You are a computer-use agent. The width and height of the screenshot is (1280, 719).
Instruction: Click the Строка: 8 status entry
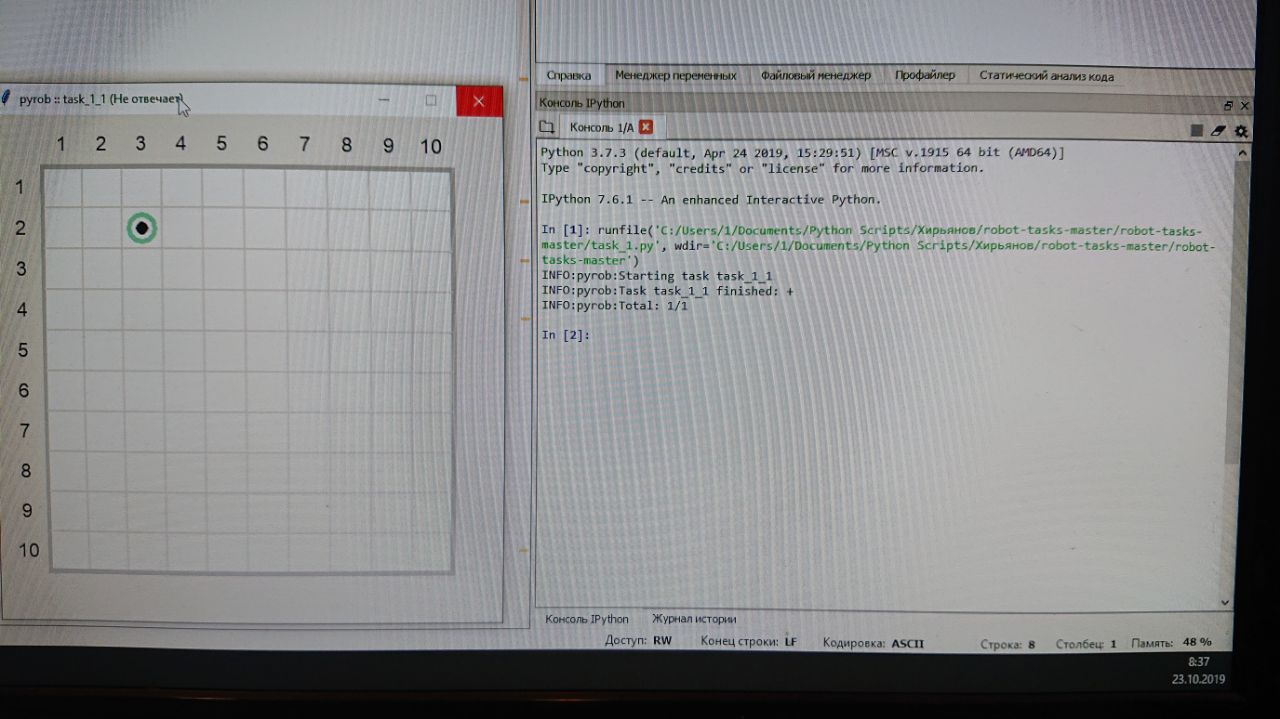1007,644
